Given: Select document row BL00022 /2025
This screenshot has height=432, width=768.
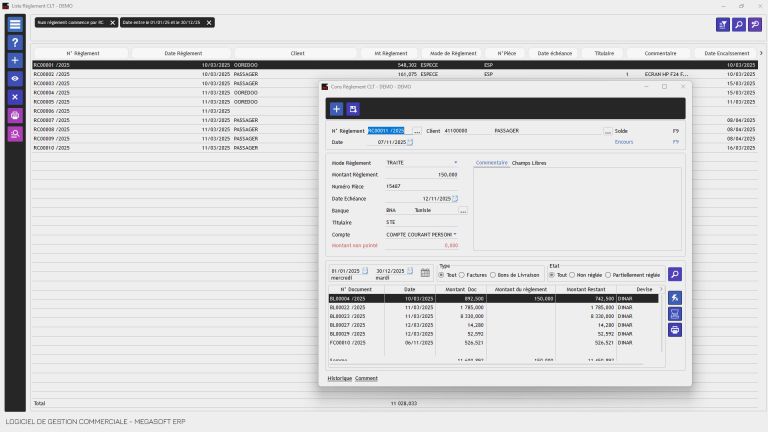Looking at the screenshot, I should [494, 308].
